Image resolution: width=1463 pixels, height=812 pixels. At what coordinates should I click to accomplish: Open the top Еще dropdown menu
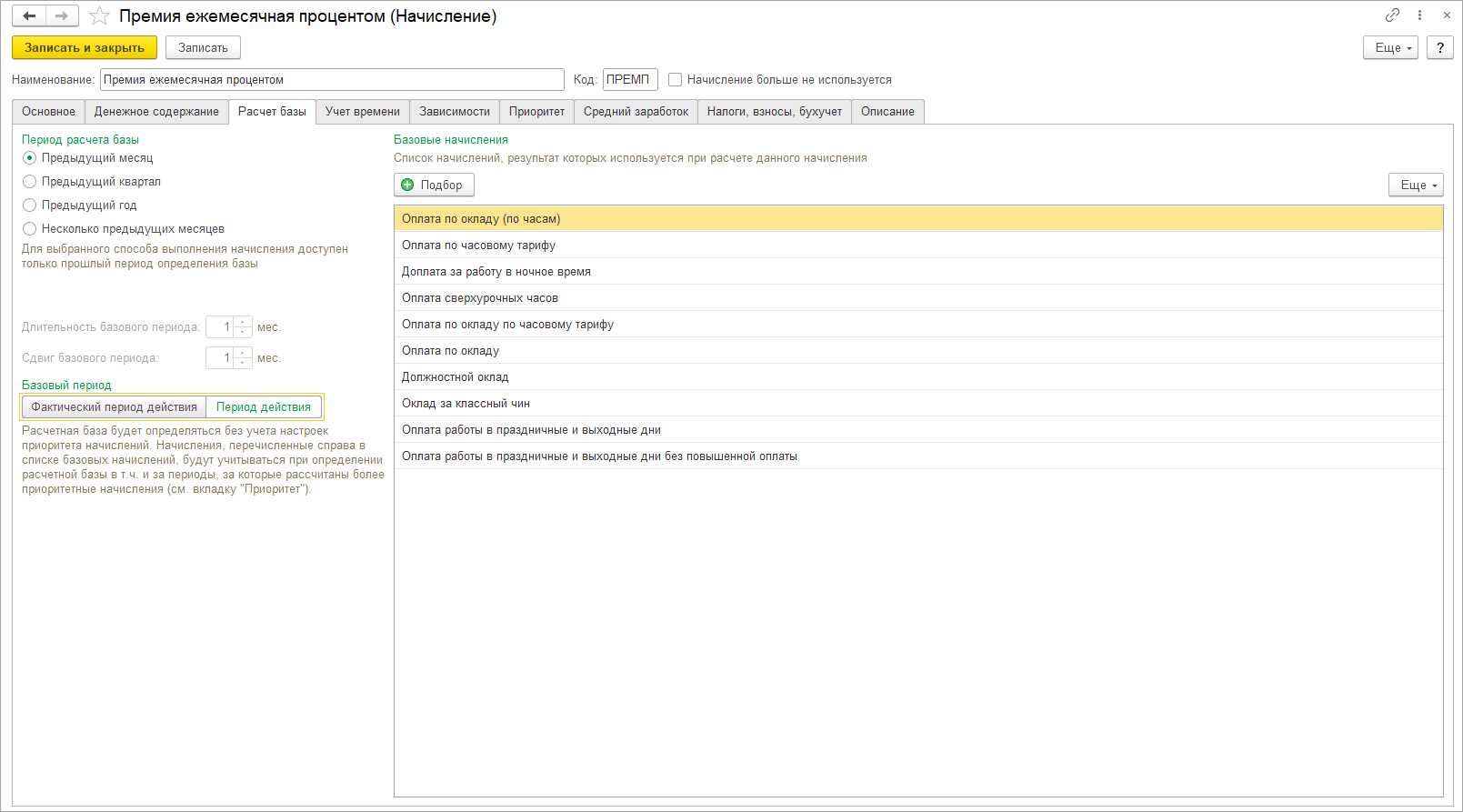coord(1390,47)
